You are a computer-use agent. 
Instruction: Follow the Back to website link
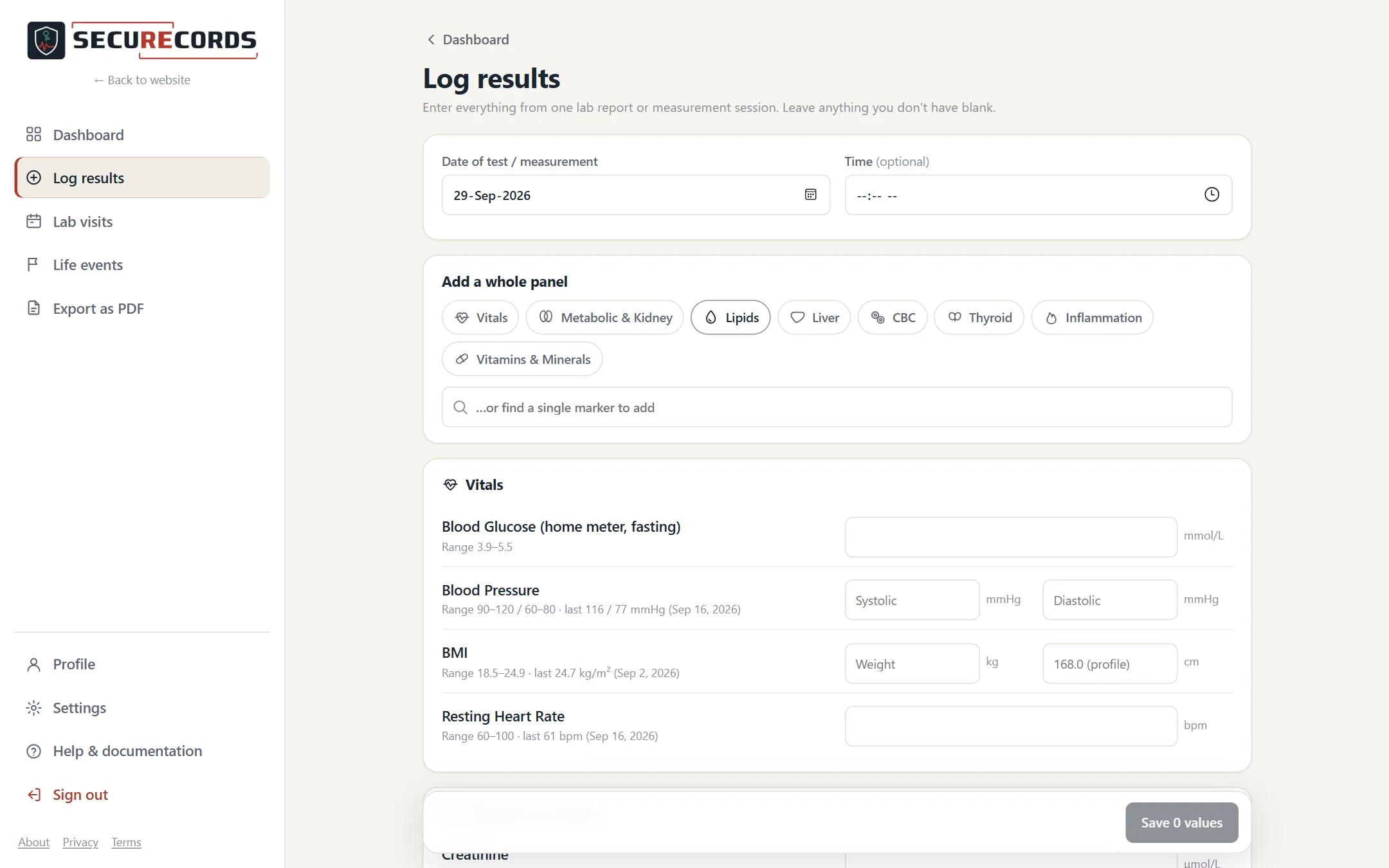pyautogui.click(x=142, y=80)
